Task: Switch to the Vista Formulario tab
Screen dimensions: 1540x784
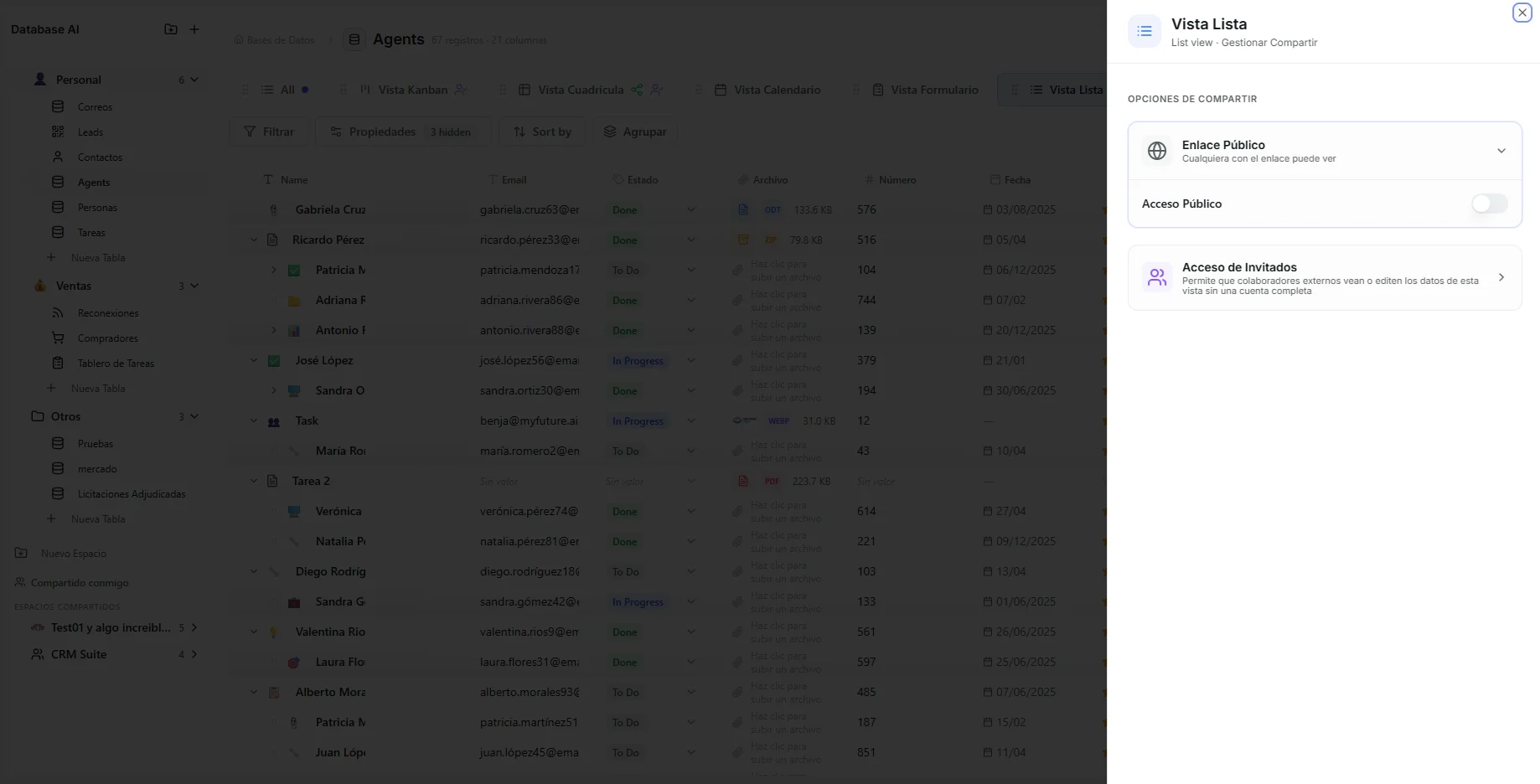Action: 925,90
